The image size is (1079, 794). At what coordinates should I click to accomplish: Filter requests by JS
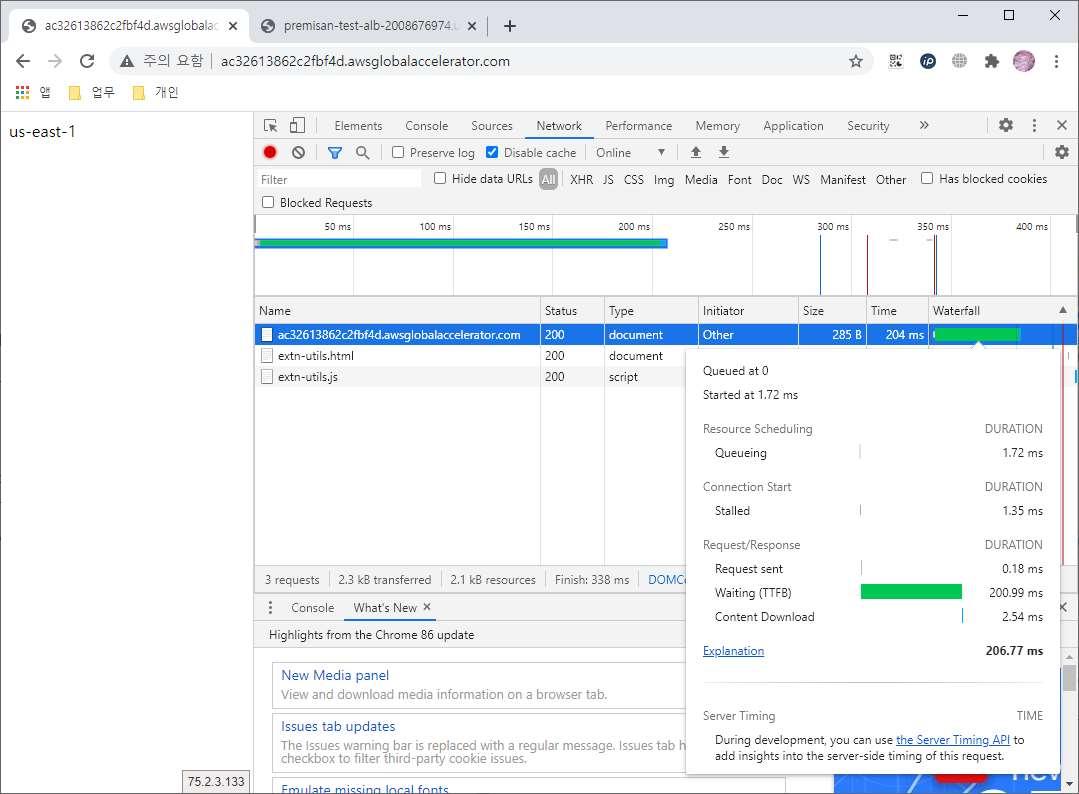608,180
